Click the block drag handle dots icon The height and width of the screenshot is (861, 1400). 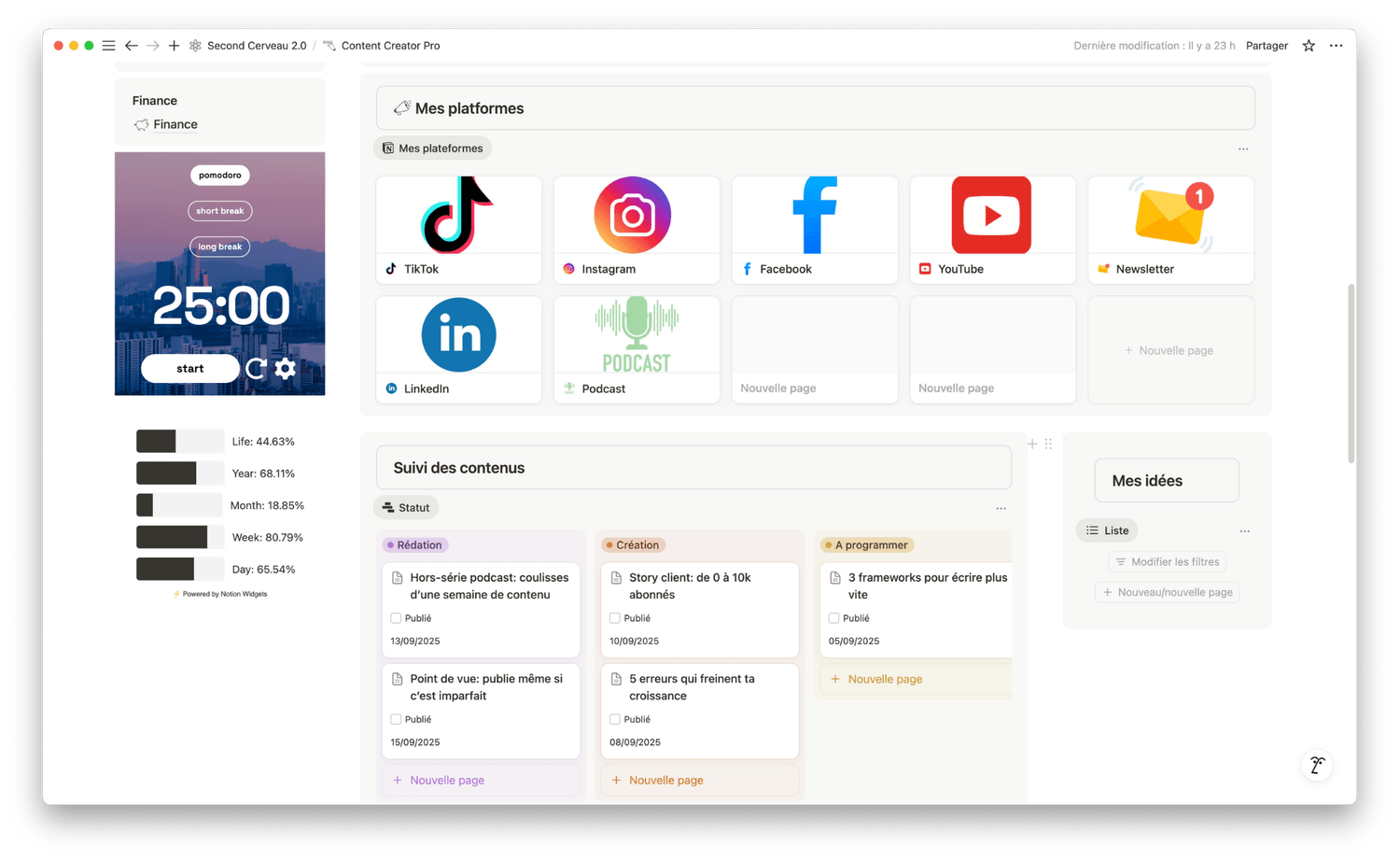tap(1048, 444)
